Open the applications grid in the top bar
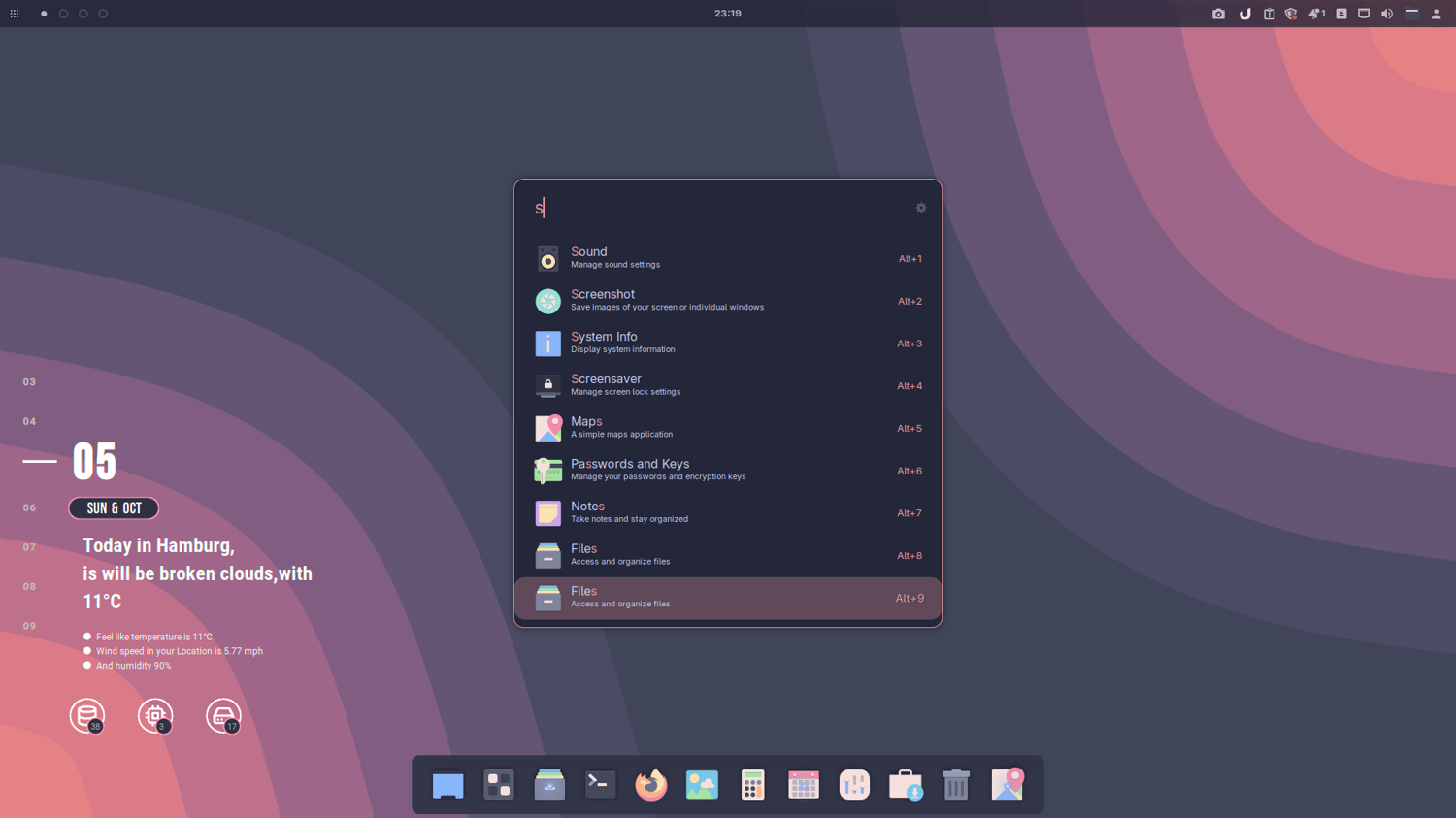This screenshot has width=1456, height=818. coord(15,14)
